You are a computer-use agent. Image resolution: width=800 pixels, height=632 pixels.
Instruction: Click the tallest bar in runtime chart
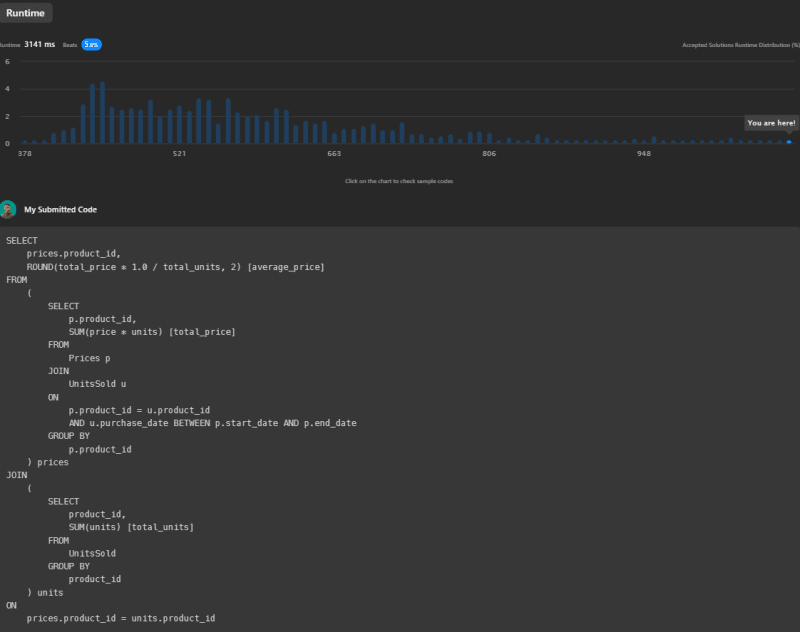[103, 112]
